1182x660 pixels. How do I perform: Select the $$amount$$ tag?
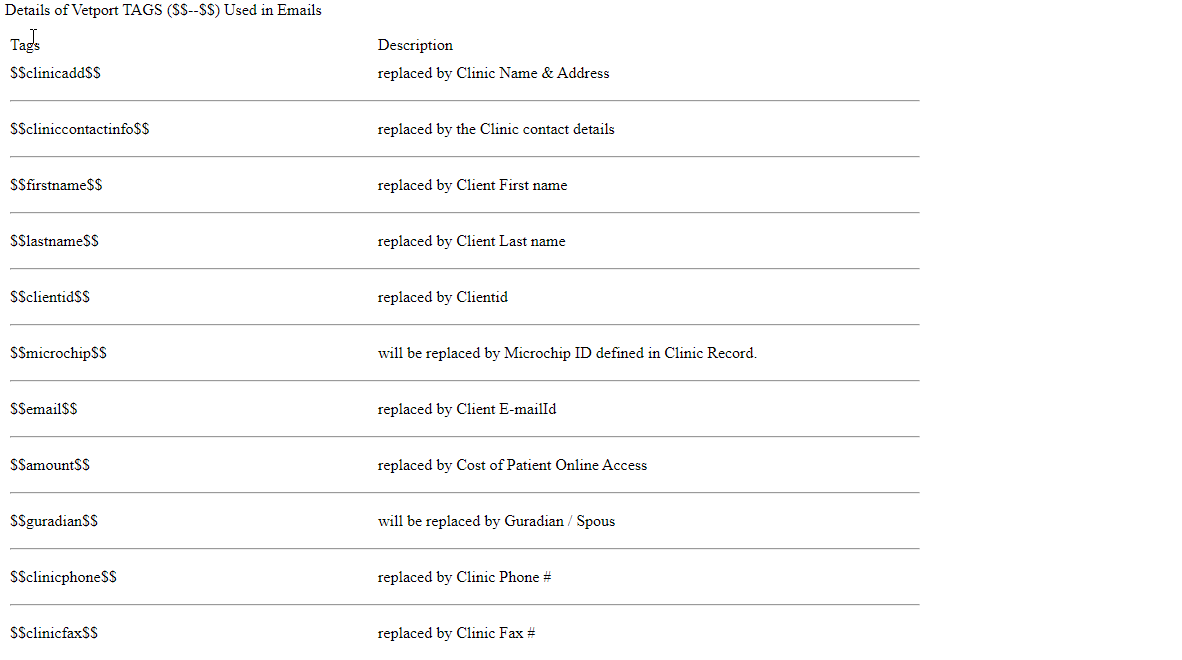(50, 465)
